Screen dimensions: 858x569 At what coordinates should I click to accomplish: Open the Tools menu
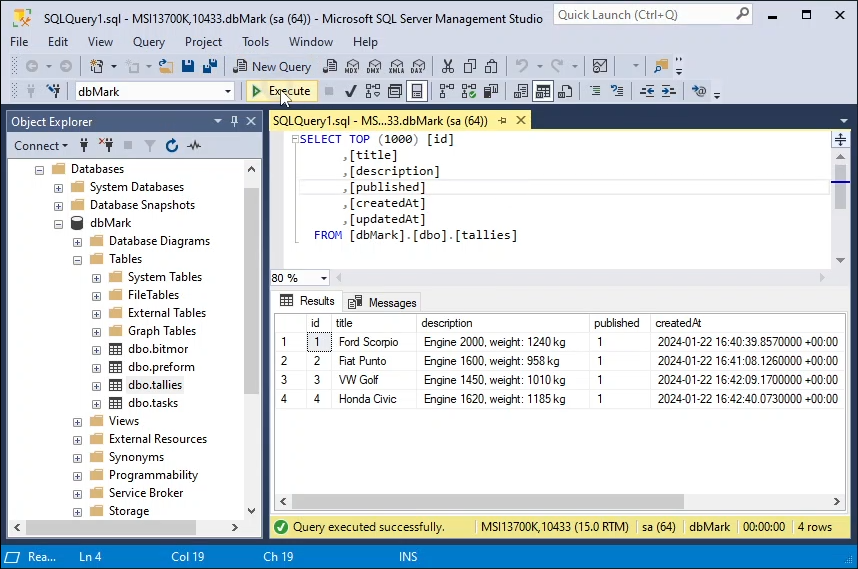[x=256, y=42]
